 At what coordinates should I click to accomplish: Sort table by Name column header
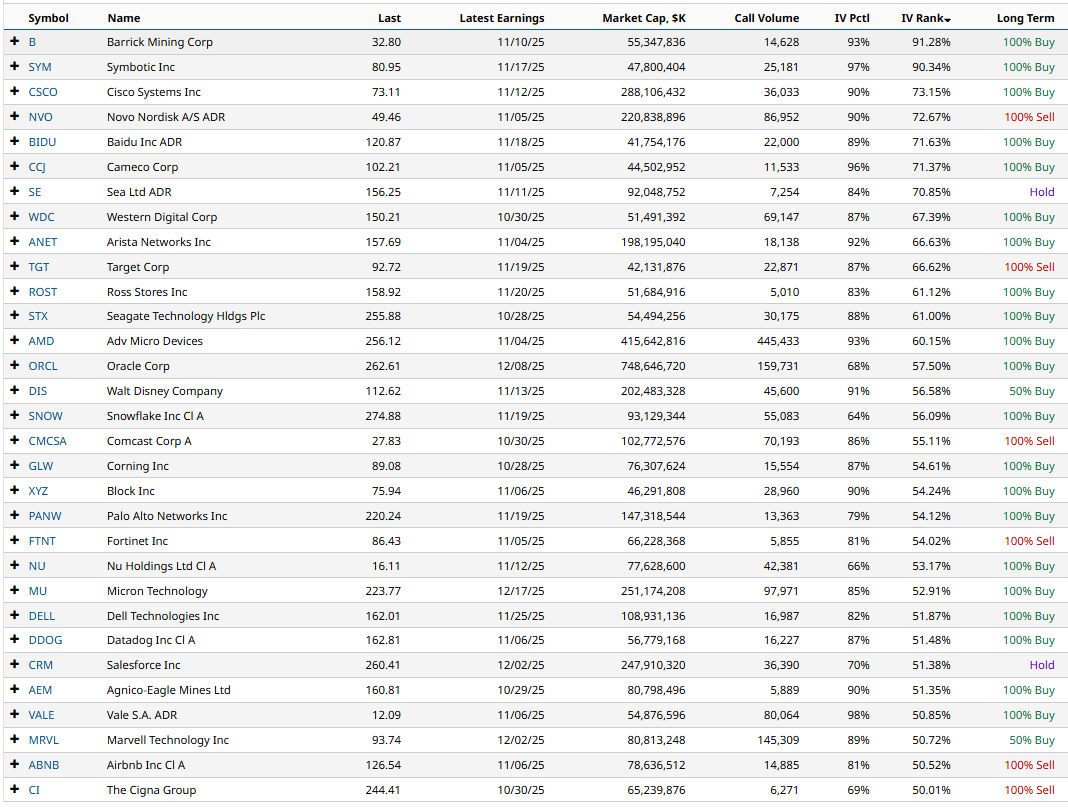coord(123,18)
